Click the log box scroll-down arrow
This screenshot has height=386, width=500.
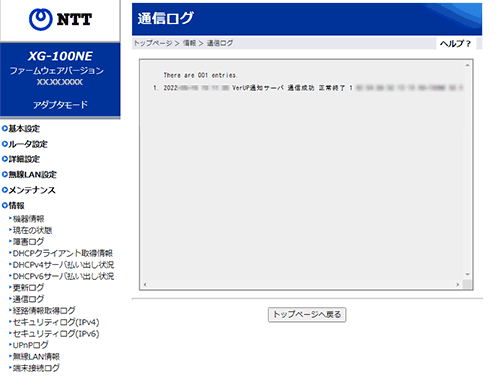(467, 275)
